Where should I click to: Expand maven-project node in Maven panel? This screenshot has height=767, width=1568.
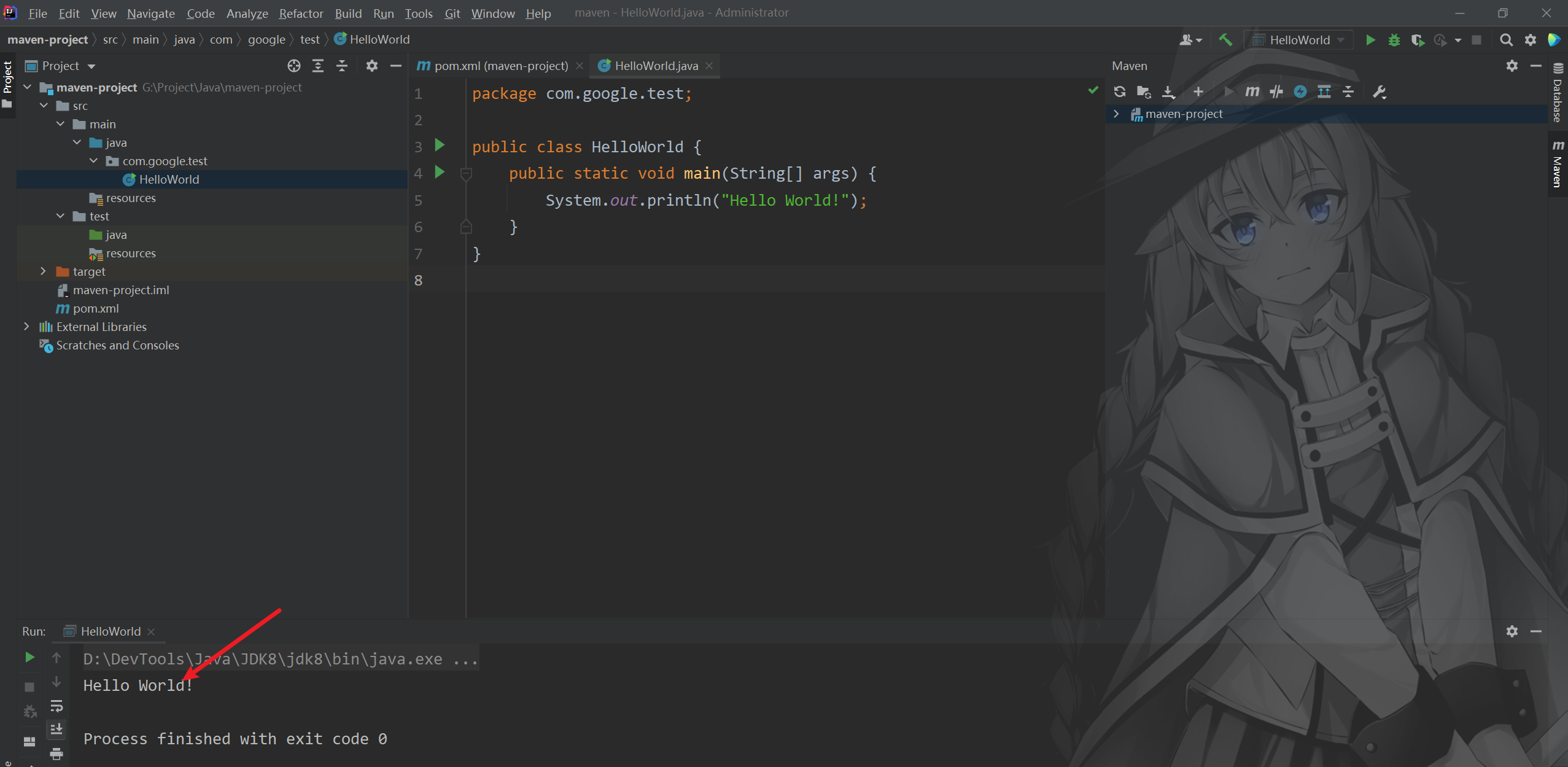pyautogui.click(x=1116, y=114)
